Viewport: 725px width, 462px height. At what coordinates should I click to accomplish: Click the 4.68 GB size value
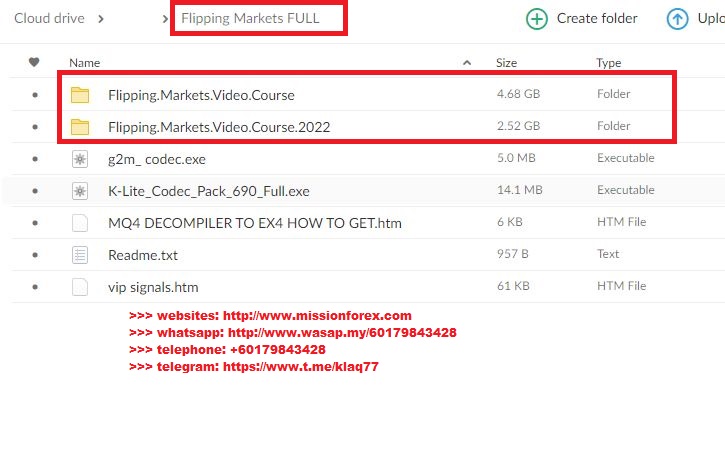pyautogui.click(x=518, y=94)
